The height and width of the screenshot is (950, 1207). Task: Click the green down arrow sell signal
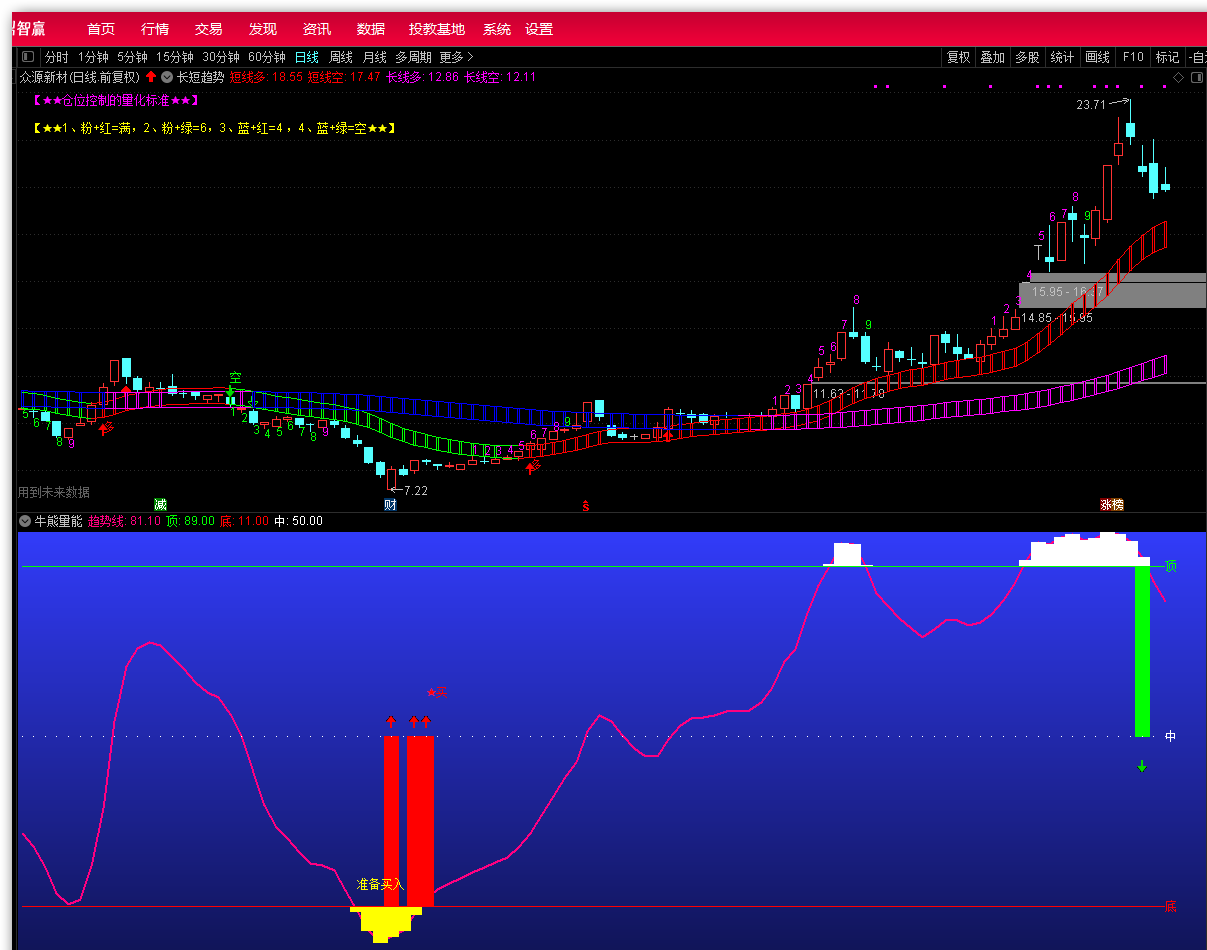coord(1142,766)
